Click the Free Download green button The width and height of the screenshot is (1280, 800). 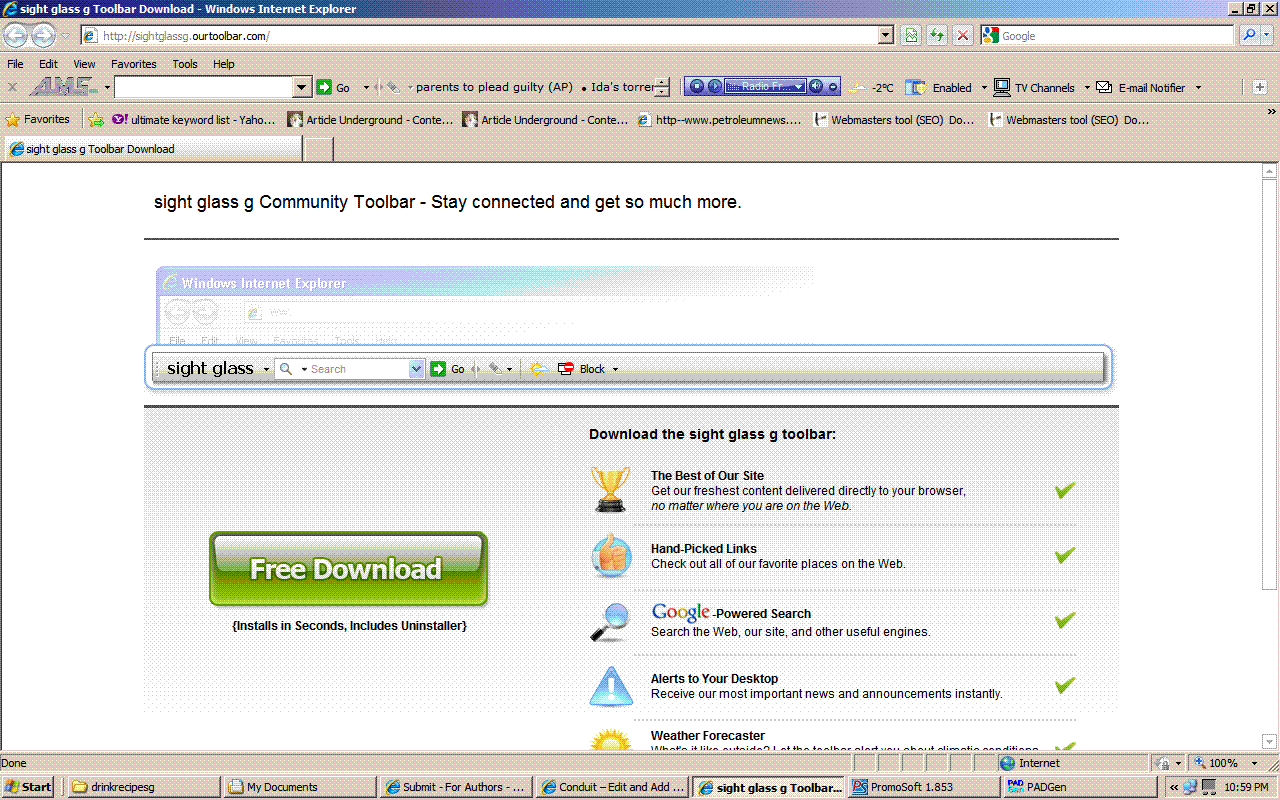348,569
